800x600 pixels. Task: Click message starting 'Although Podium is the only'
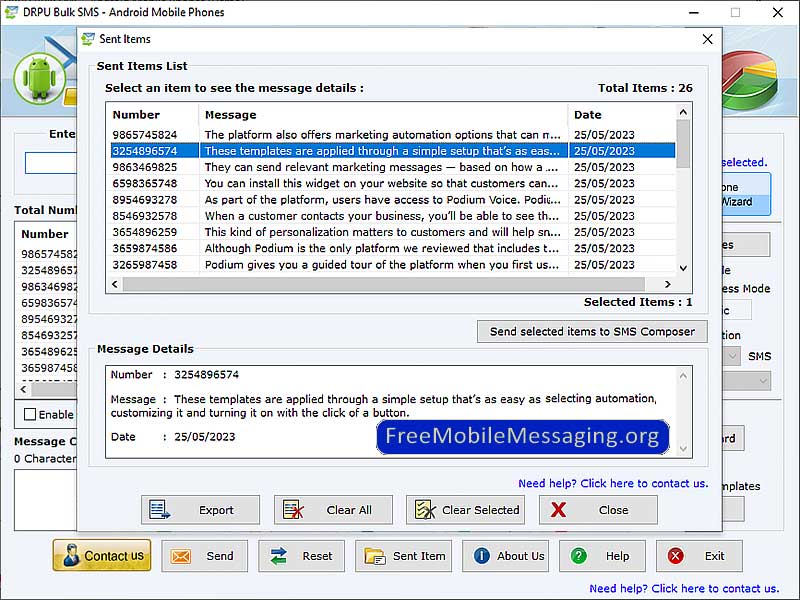coord(381,248)
